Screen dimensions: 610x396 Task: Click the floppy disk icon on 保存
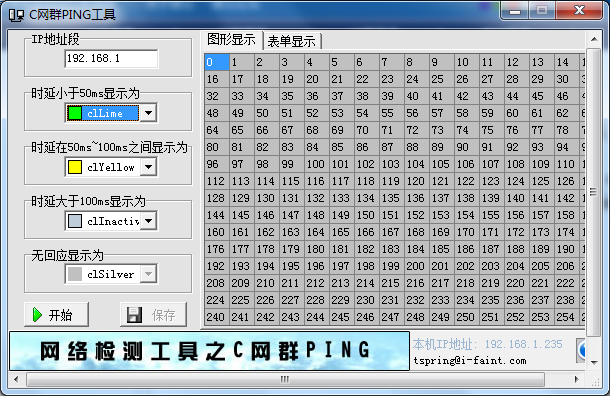pyautogui.click(x=135, y=315)
